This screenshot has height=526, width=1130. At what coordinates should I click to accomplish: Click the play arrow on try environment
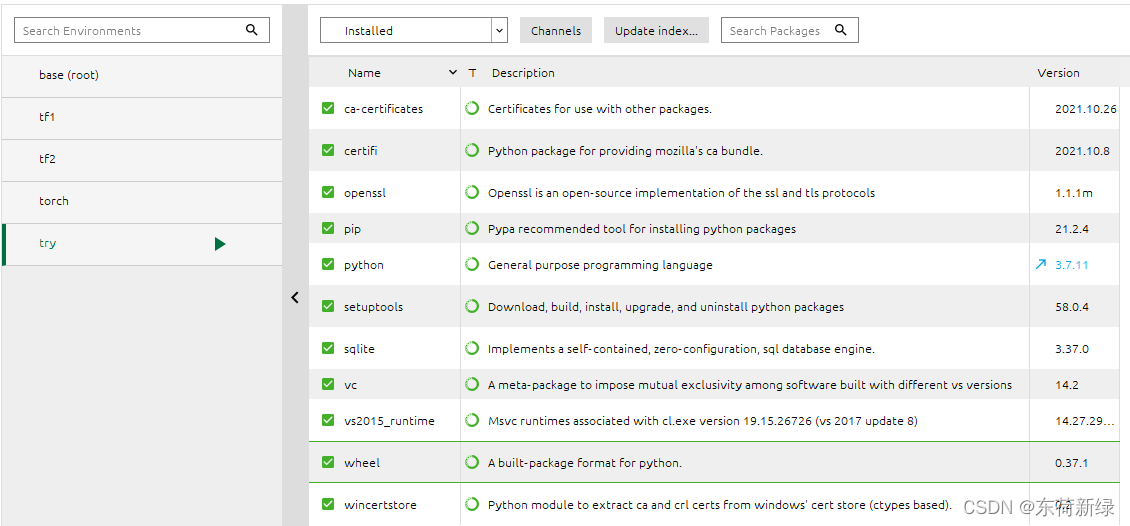[x=220, y=244]
